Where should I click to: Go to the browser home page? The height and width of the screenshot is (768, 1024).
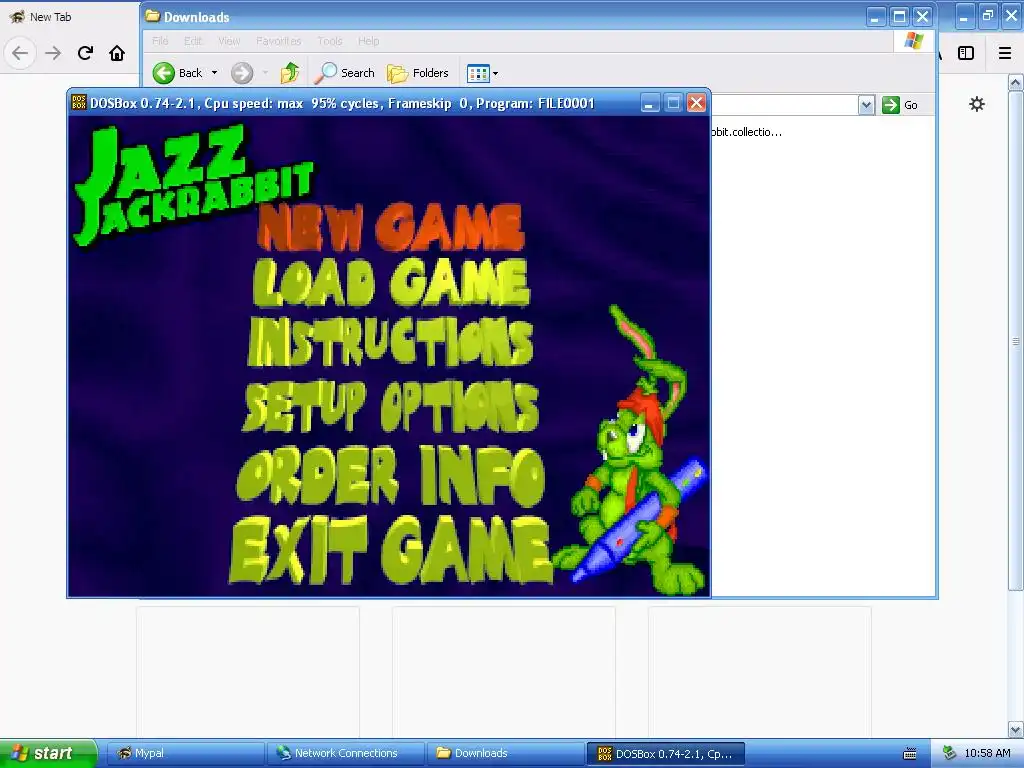[117, 53]
